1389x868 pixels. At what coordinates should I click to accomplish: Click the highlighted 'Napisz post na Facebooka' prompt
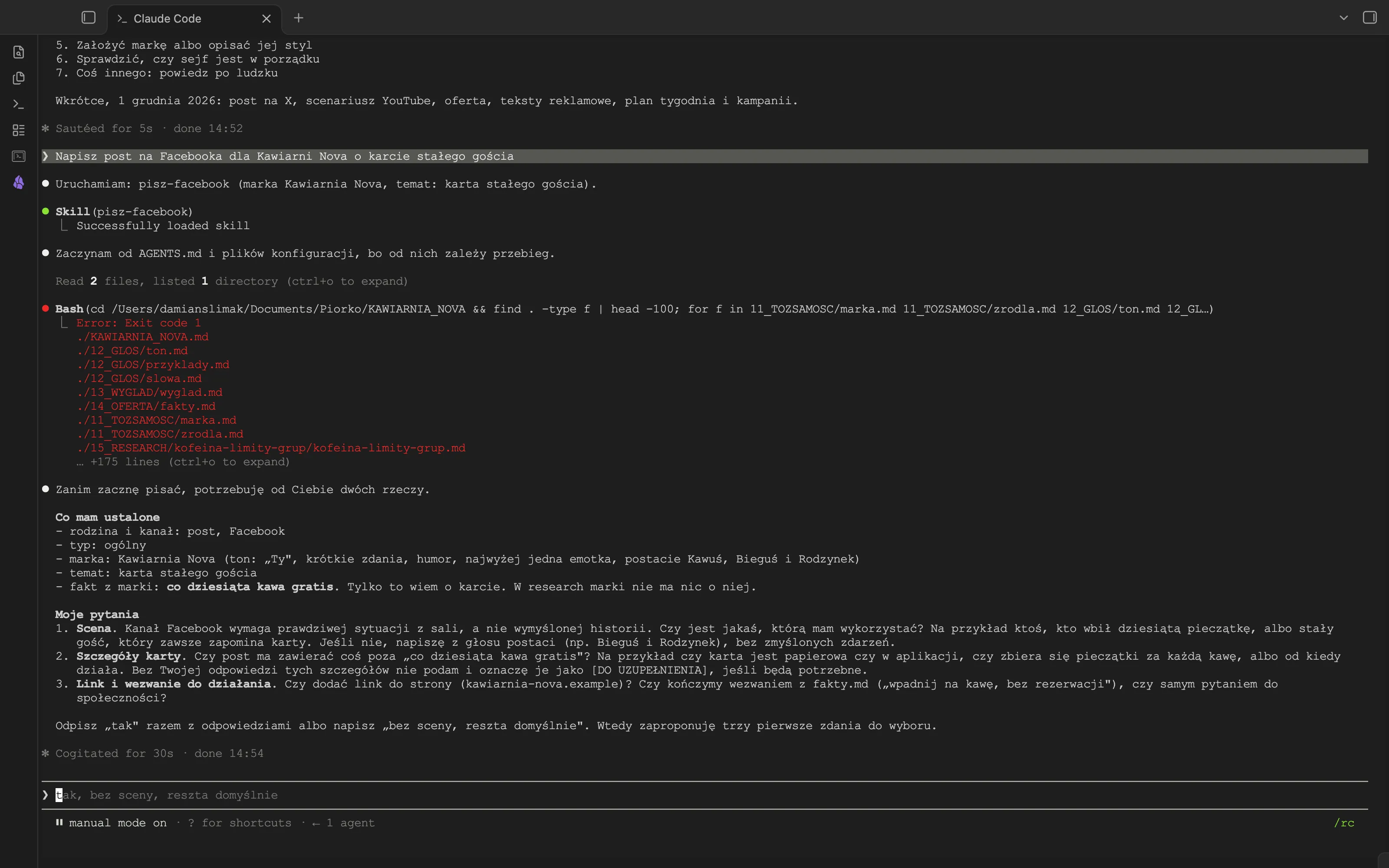click(x=705, y=156)
